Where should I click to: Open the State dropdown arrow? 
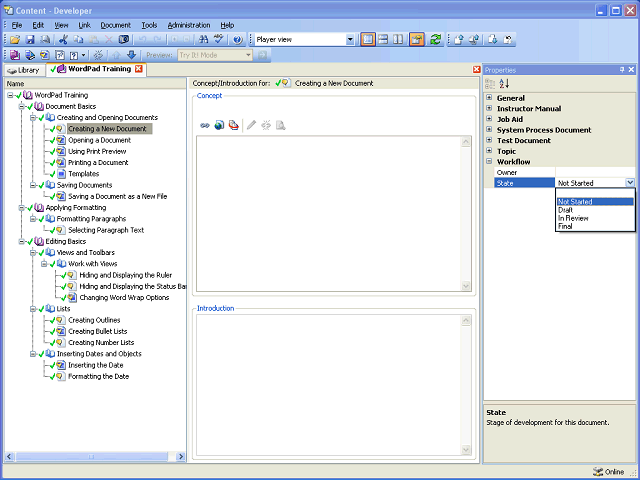point(630,183)
